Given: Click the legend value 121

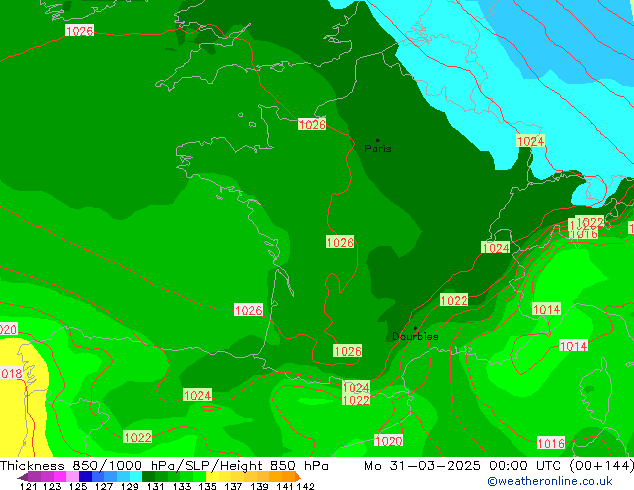Looking at the screenshot, I should (x=28, y=486).
